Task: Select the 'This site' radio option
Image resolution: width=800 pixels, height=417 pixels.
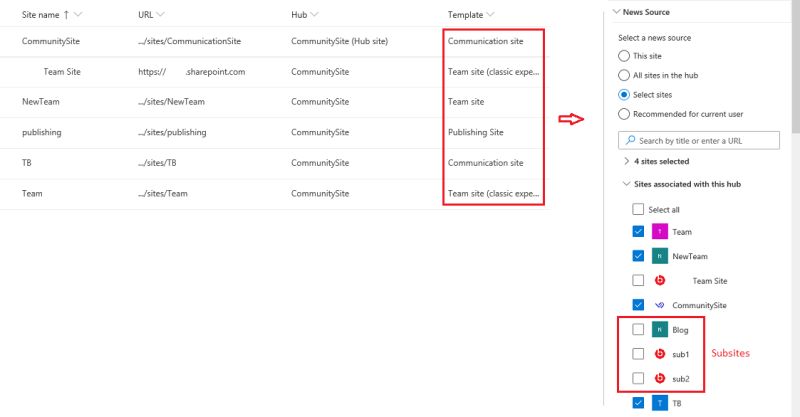Action: coord(623,56)
